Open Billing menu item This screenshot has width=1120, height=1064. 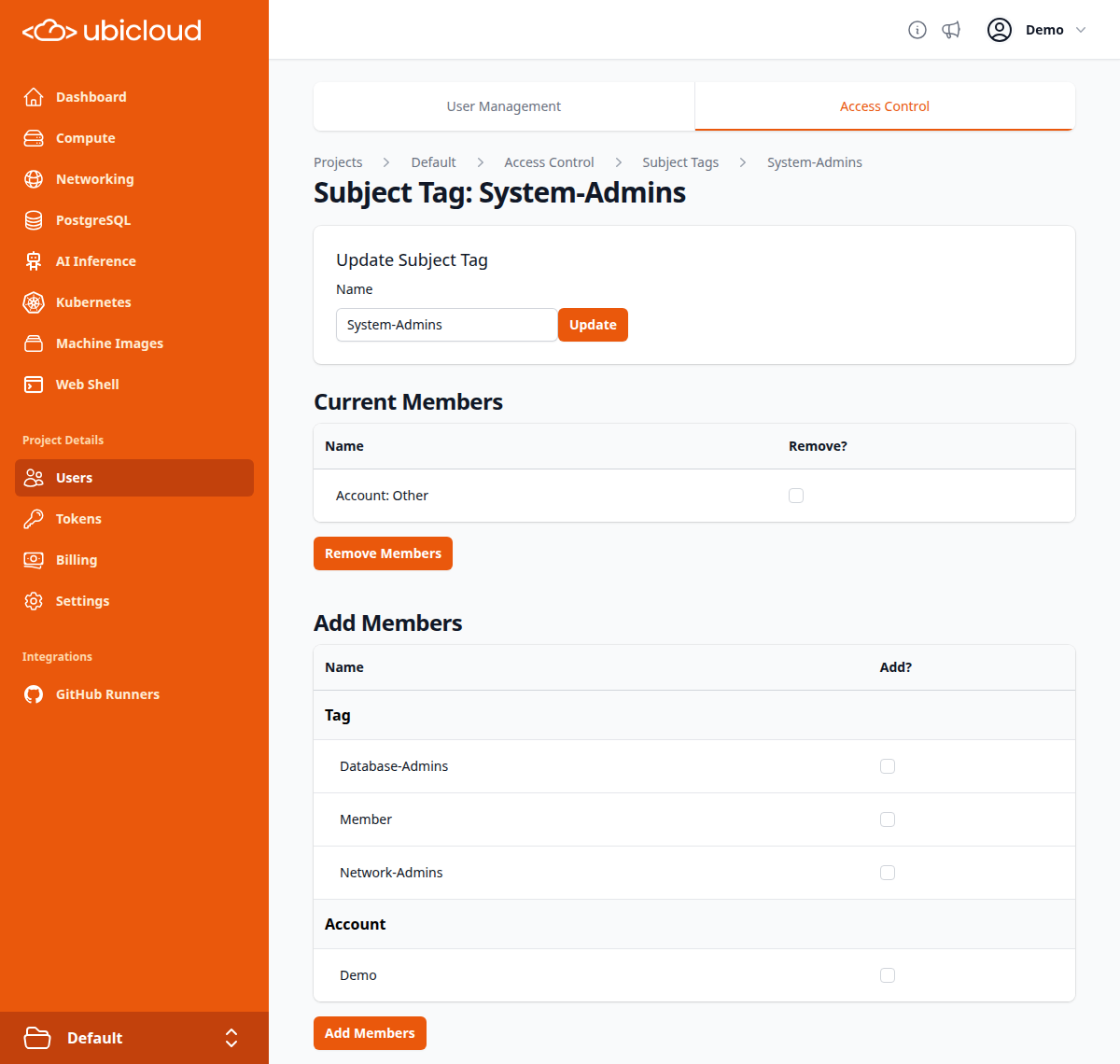[134, 560]
